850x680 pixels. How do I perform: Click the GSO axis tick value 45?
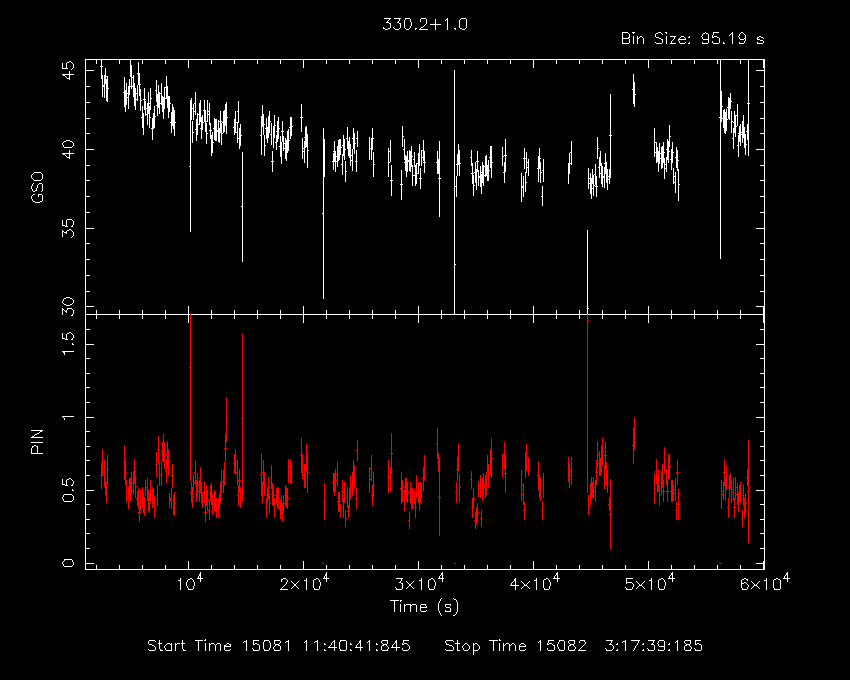tap(68, 70)
